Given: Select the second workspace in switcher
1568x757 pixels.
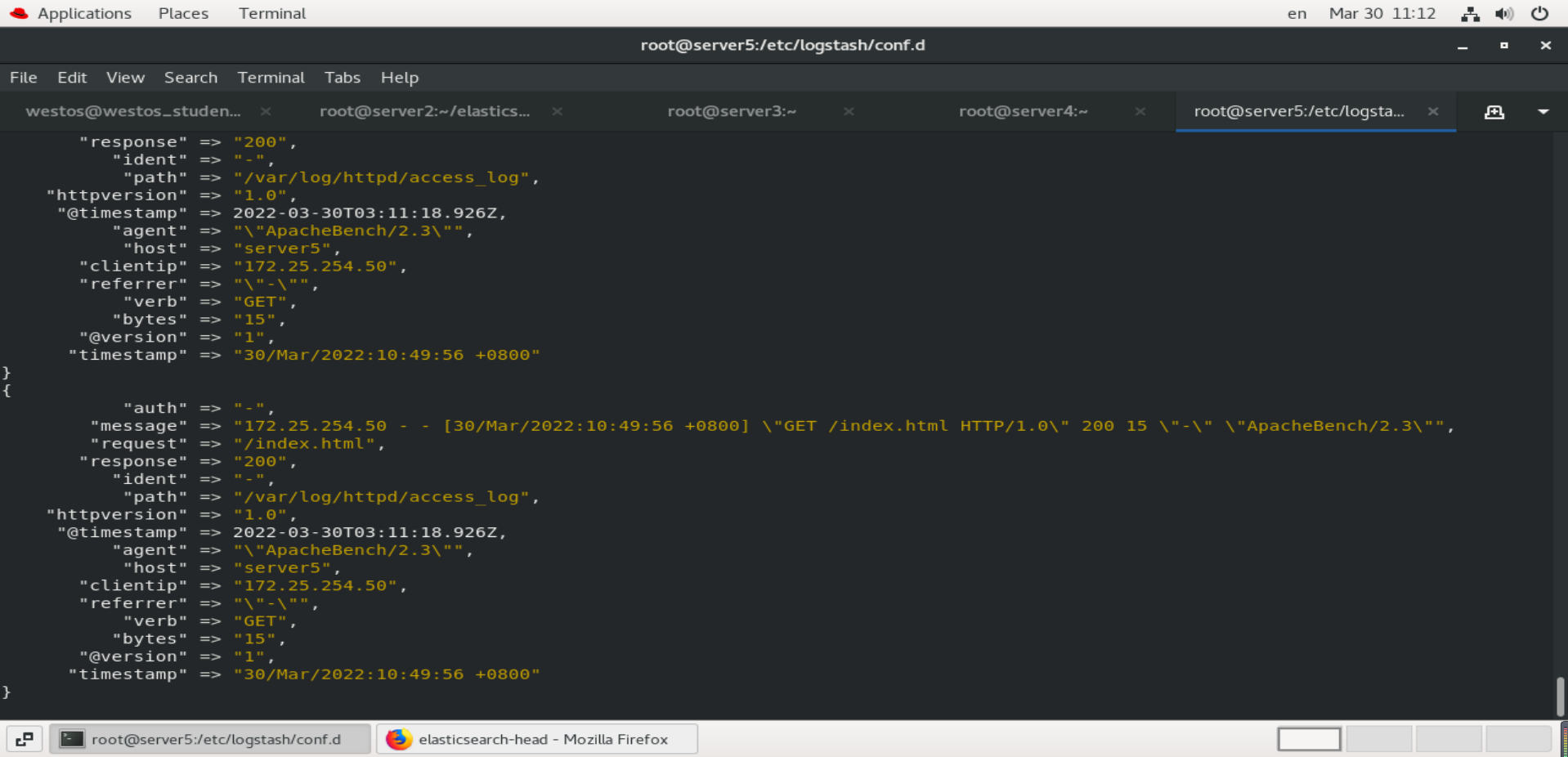Looking at the screenshot, I should tap(1378, 739).
